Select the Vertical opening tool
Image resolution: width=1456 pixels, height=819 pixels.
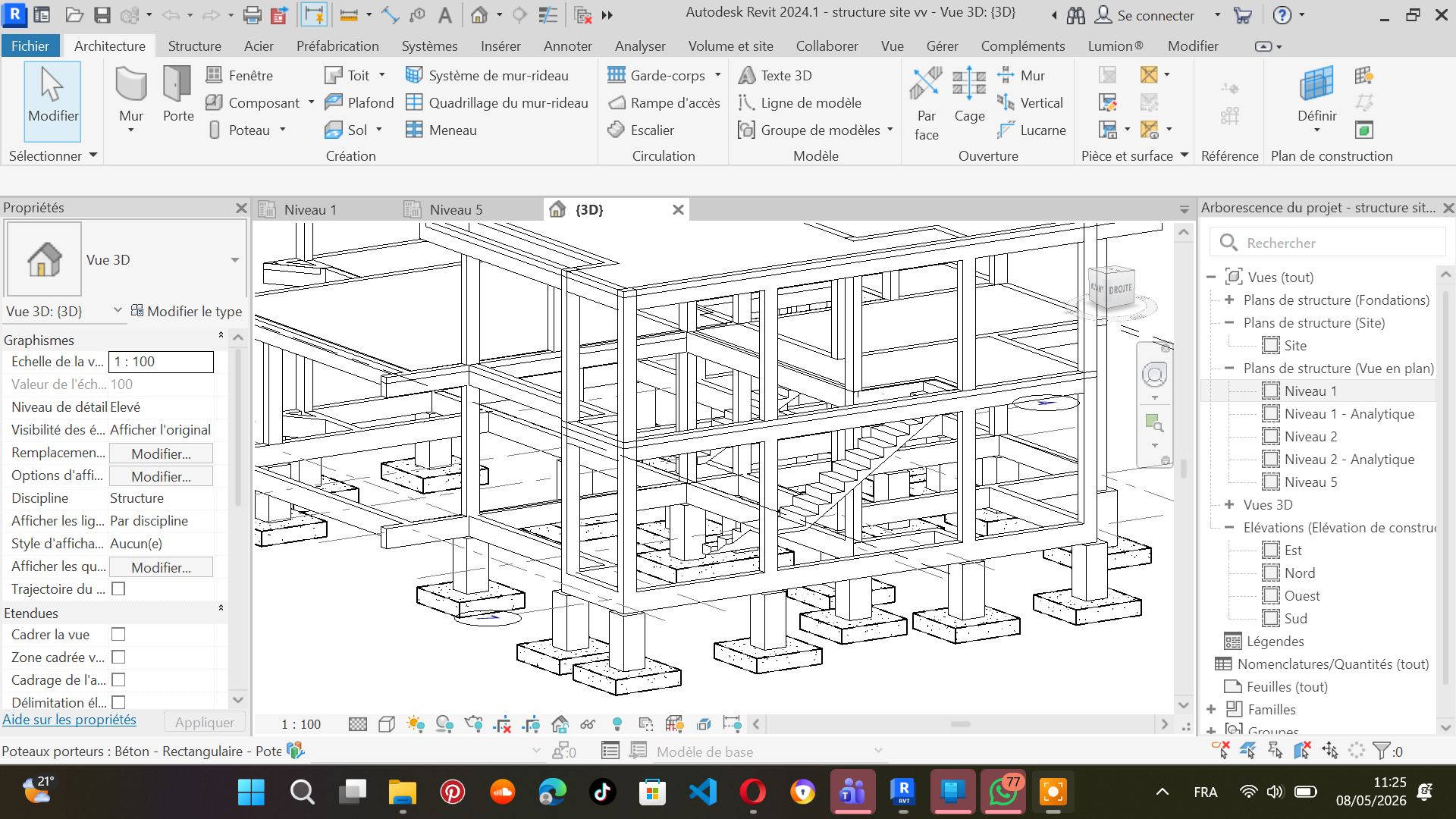1030,102
